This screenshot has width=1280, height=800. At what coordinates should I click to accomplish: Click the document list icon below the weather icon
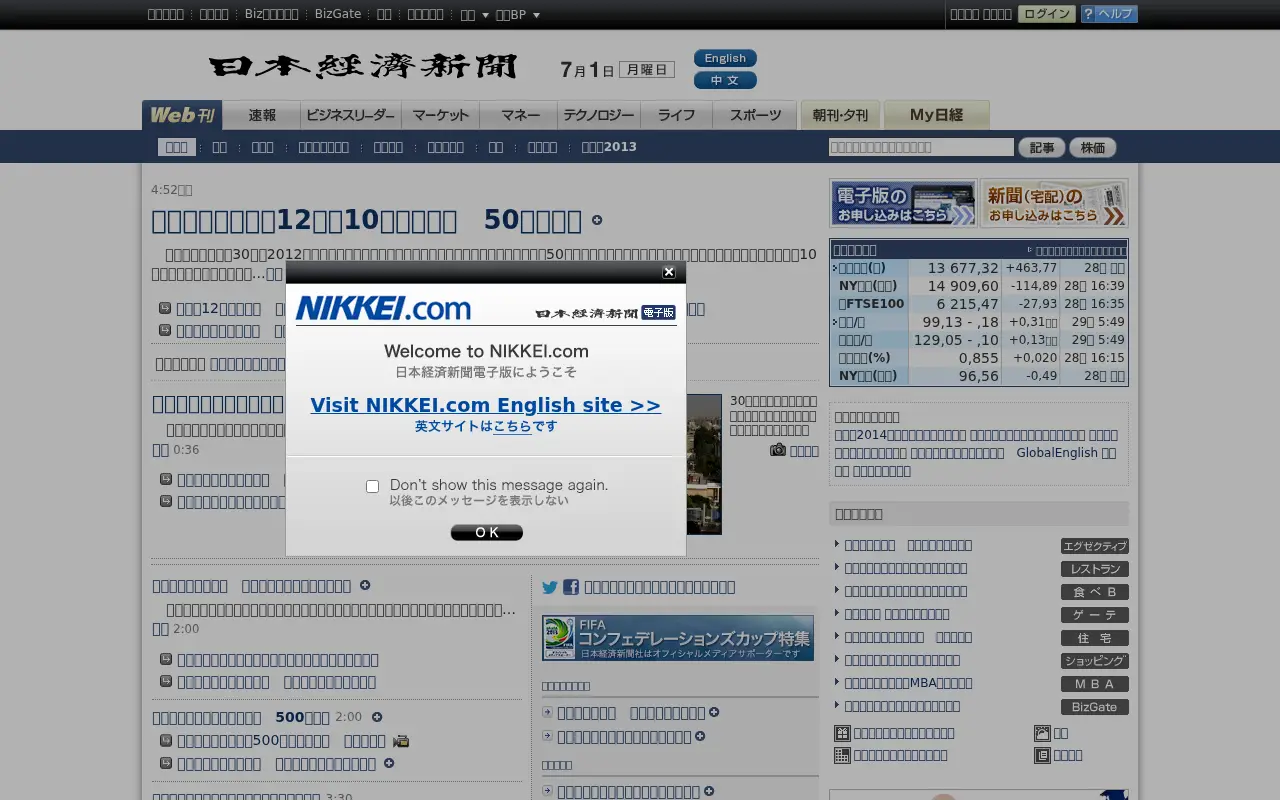1042,755
